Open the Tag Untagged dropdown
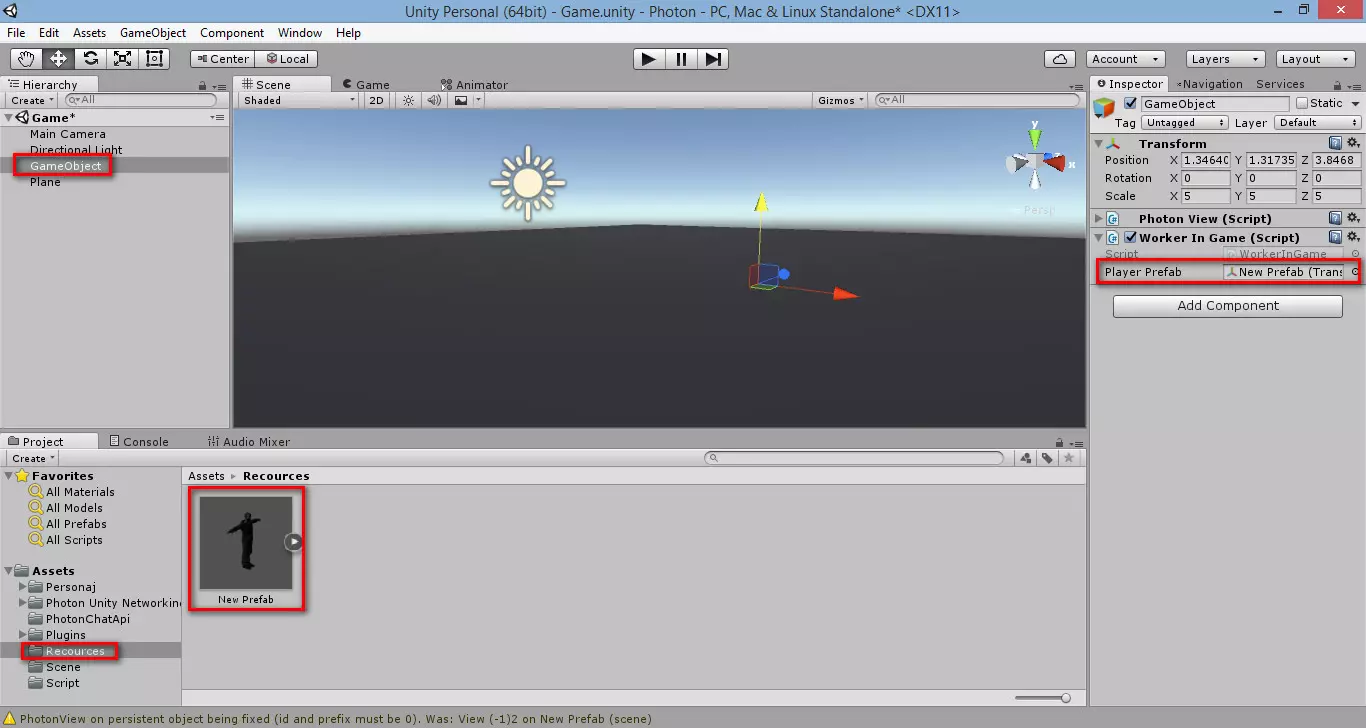 coord(1185,123)
